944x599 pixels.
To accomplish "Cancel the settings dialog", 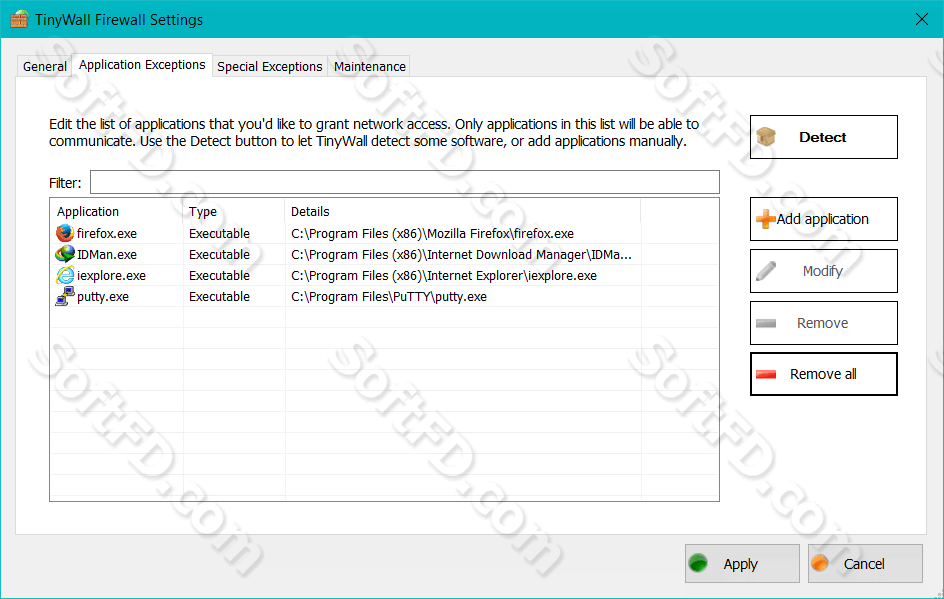I will [865, 563].
